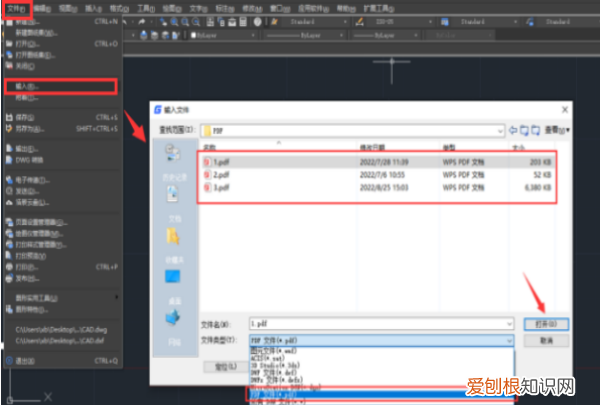Expand 图形实用工具 submenu arrow
The image size is (600, 405).
tap(116, 297)
